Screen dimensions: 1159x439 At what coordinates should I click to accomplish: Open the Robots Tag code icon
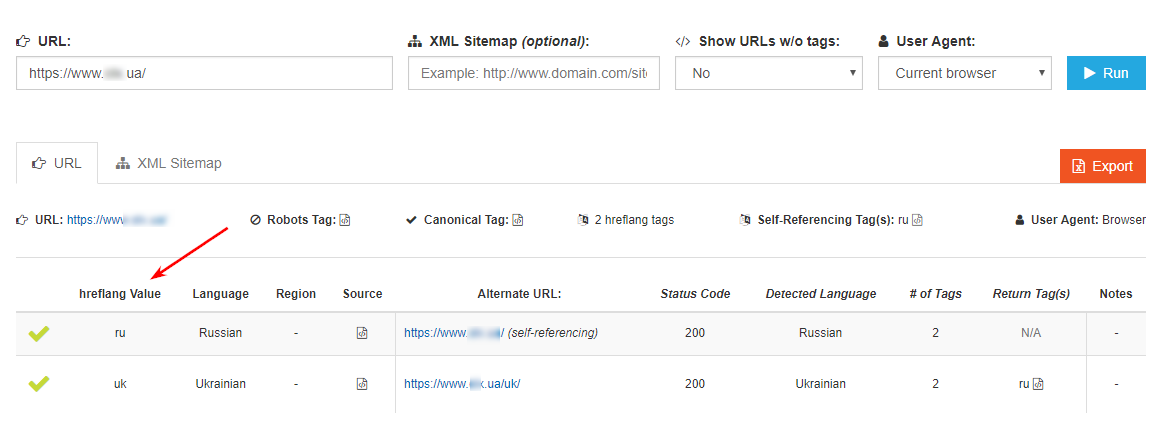(x=344, y=220)
